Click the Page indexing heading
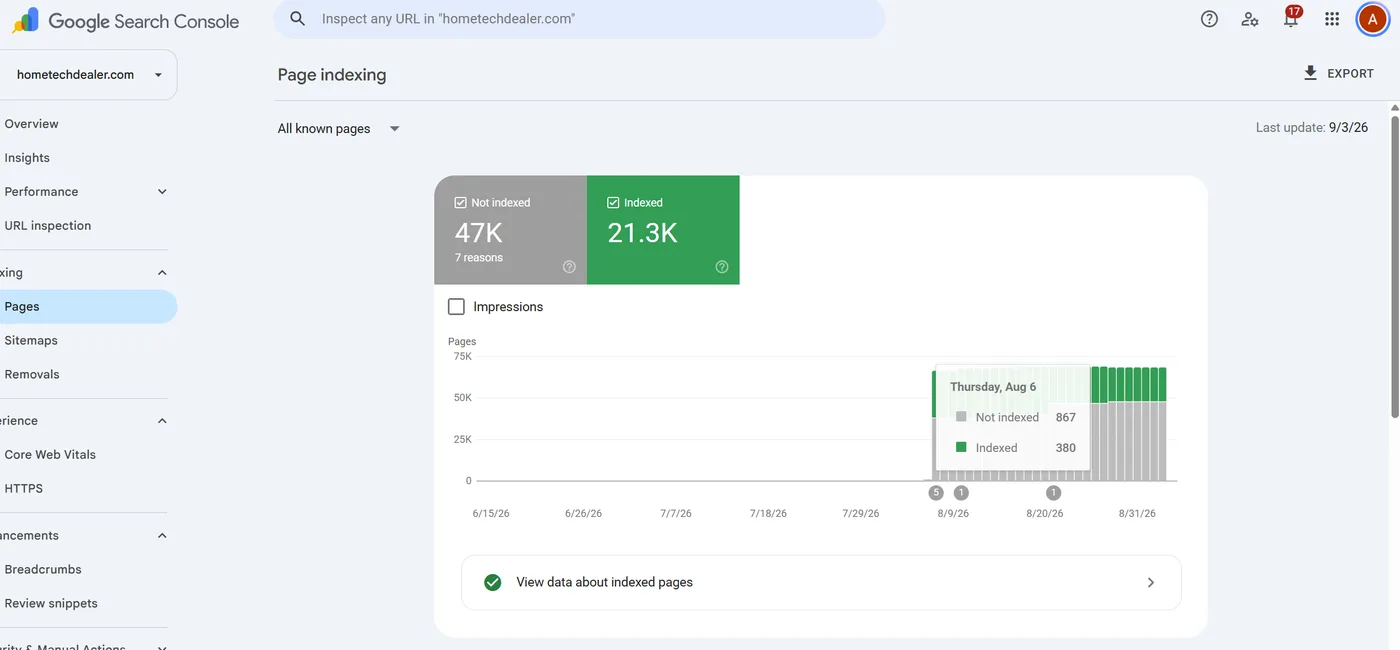Viewport: 1400px width, 650px height. [332, 75]
